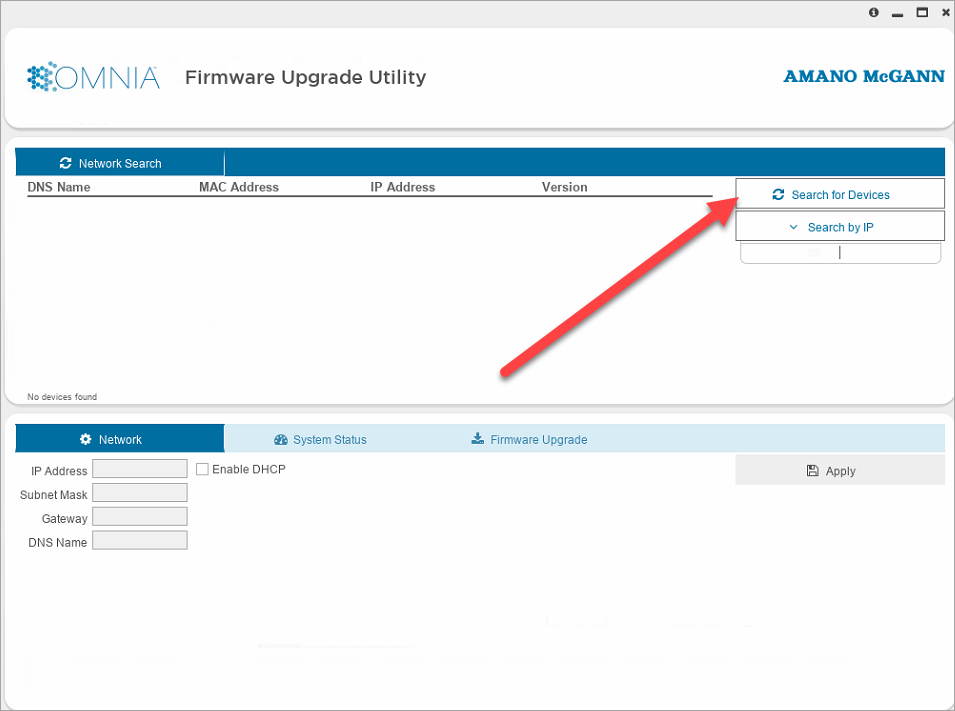Click the Apply button

click(x=840, y=470)
